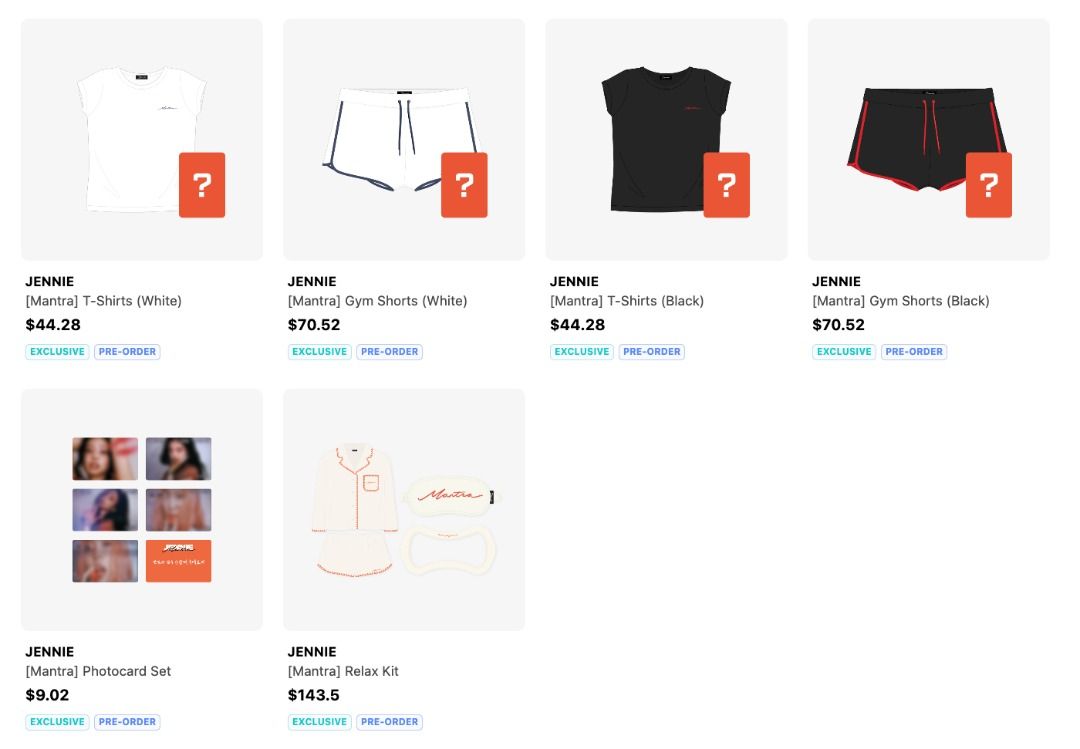Click the Photocard Set product thumbnail
This screenshot has height=749, width=1080.
tap(141, 509)
